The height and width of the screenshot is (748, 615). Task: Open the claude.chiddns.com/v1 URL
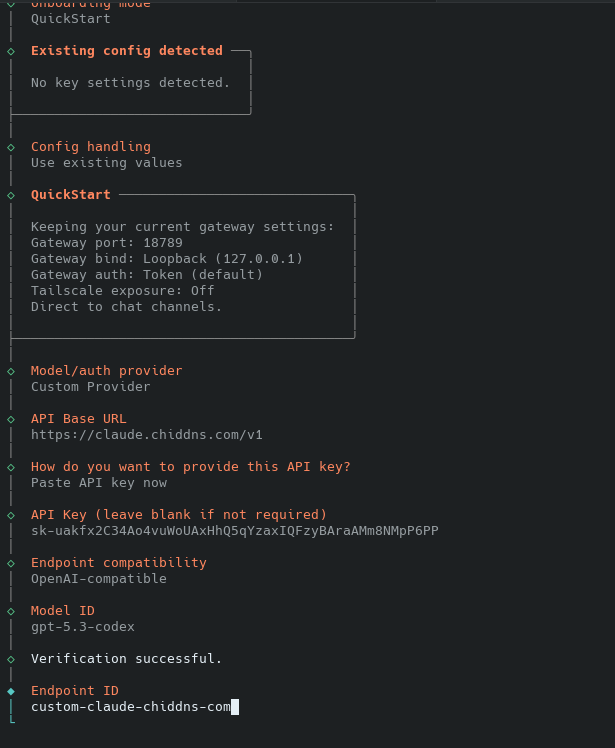tap(146, 435)
